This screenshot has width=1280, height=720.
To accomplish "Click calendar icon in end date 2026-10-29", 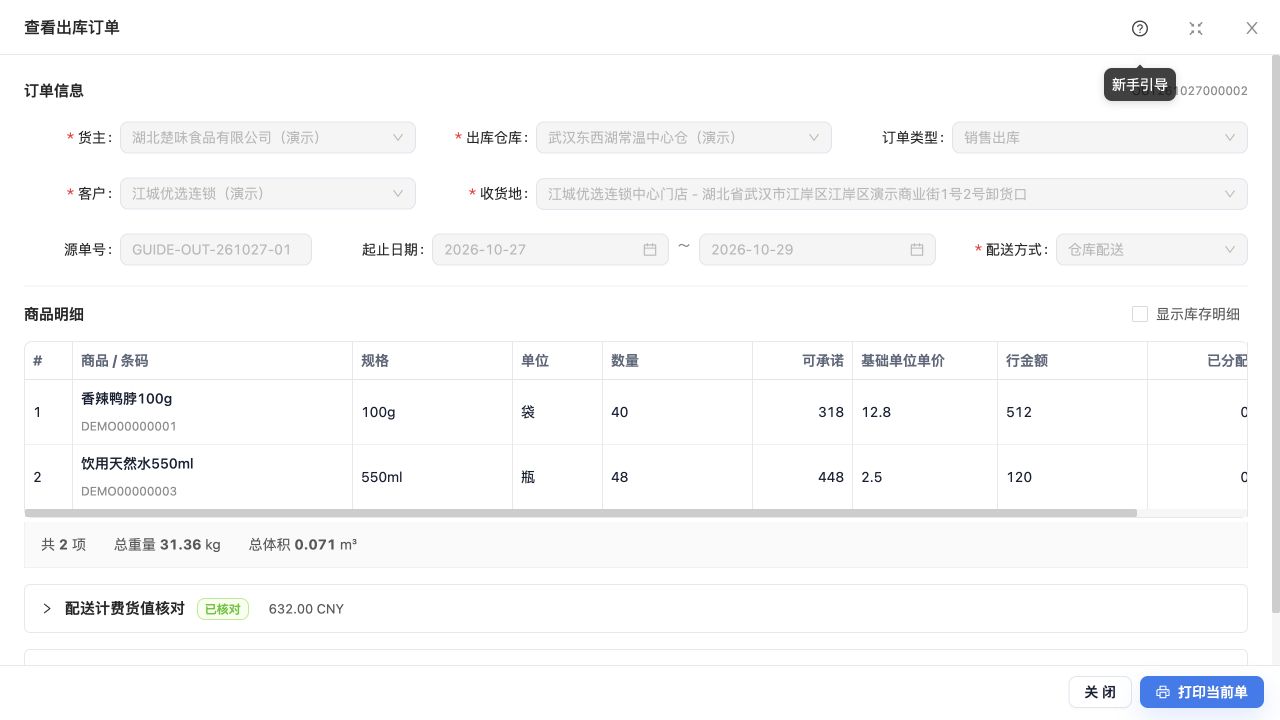I will (917, 249).
